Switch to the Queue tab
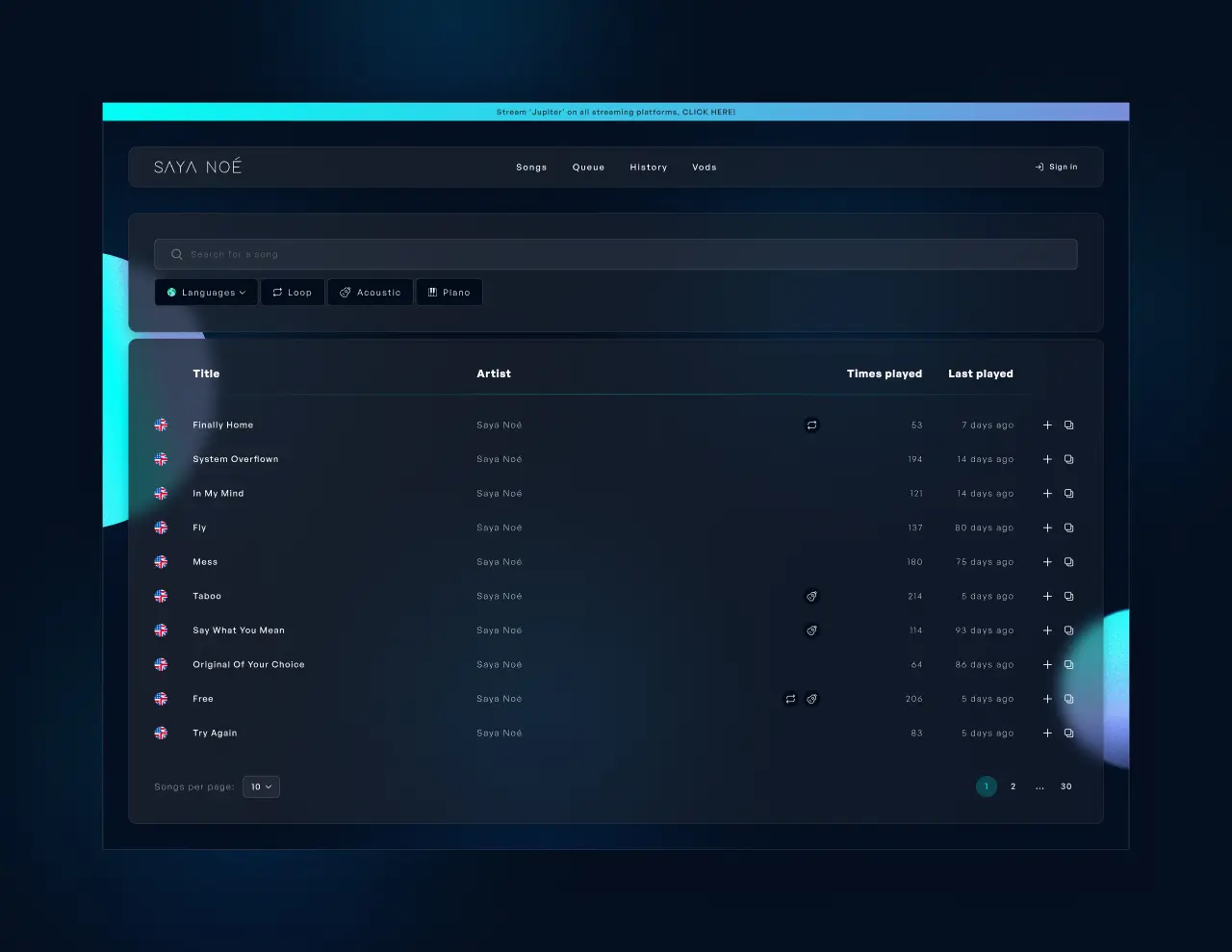This screenshot has width=1232, height=952. point(588,167)
